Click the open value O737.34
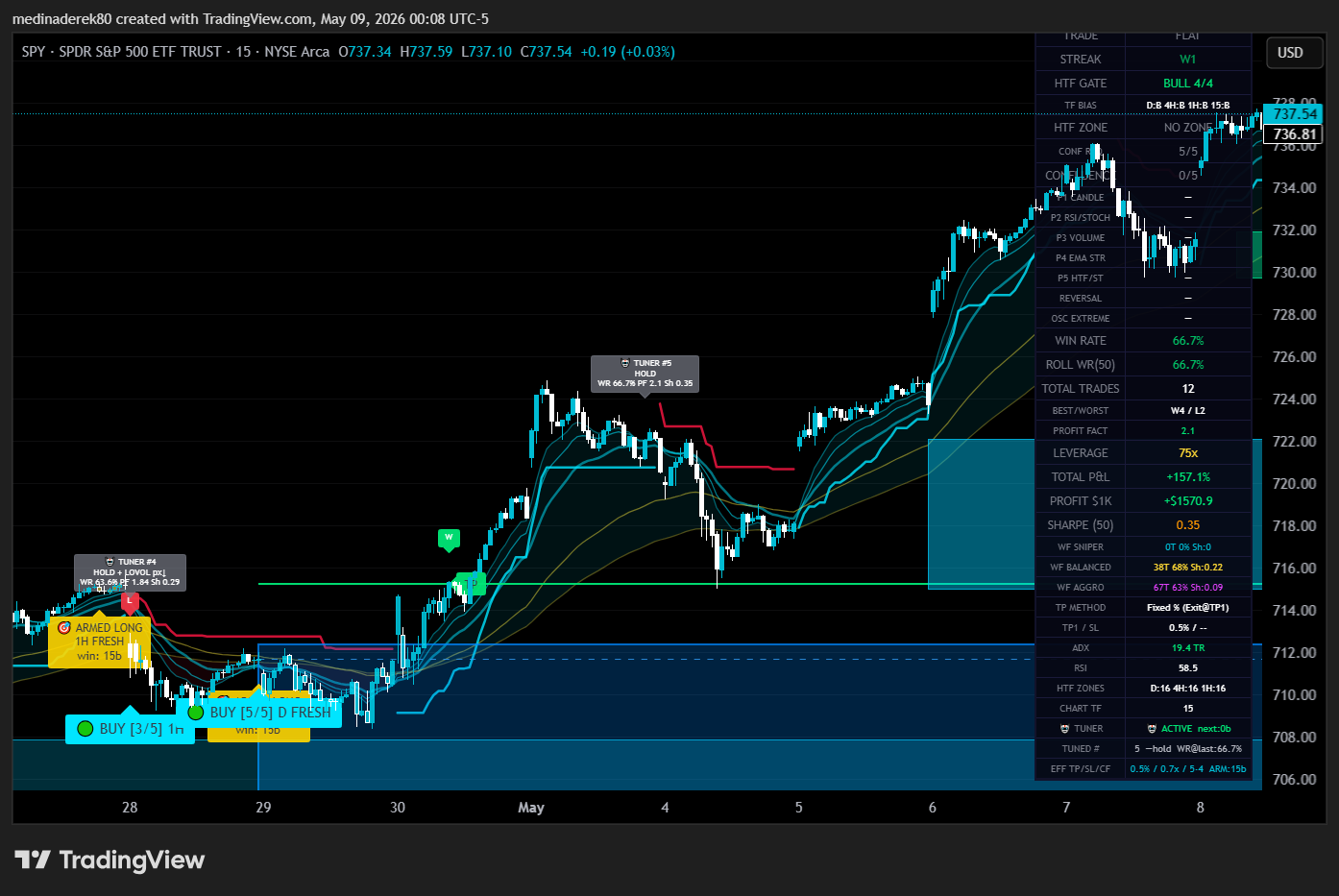The width and height of the screenshot is (1339, 896). tap(365, 52)
